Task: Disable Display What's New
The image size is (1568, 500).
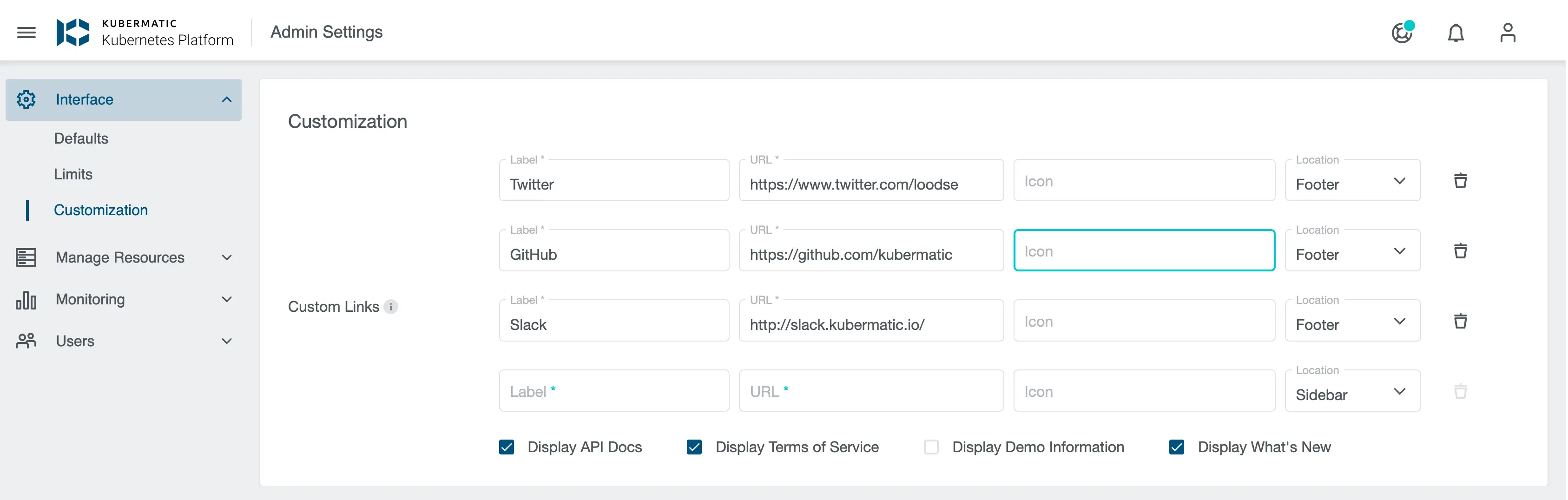Action: [1177, 447]
